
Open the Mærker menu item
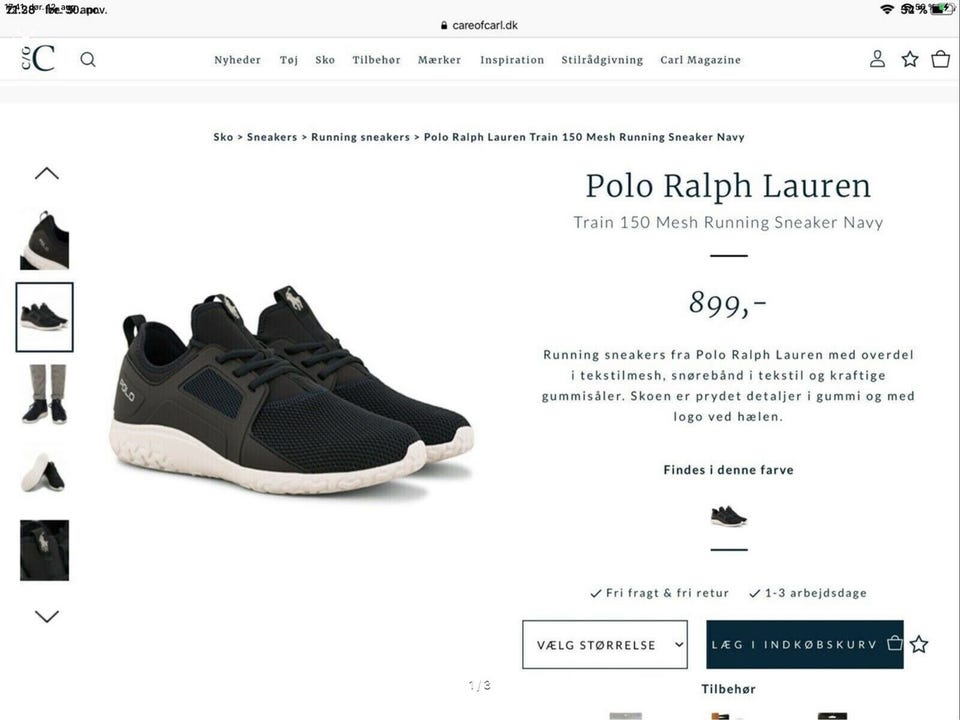(440, 60)
